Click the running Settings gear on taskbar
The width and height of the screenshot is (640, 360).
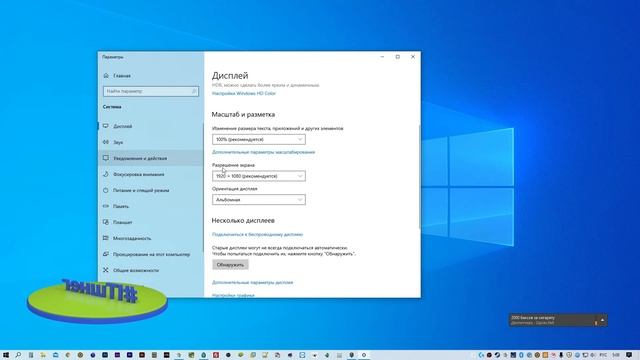(x=364, y=355)
